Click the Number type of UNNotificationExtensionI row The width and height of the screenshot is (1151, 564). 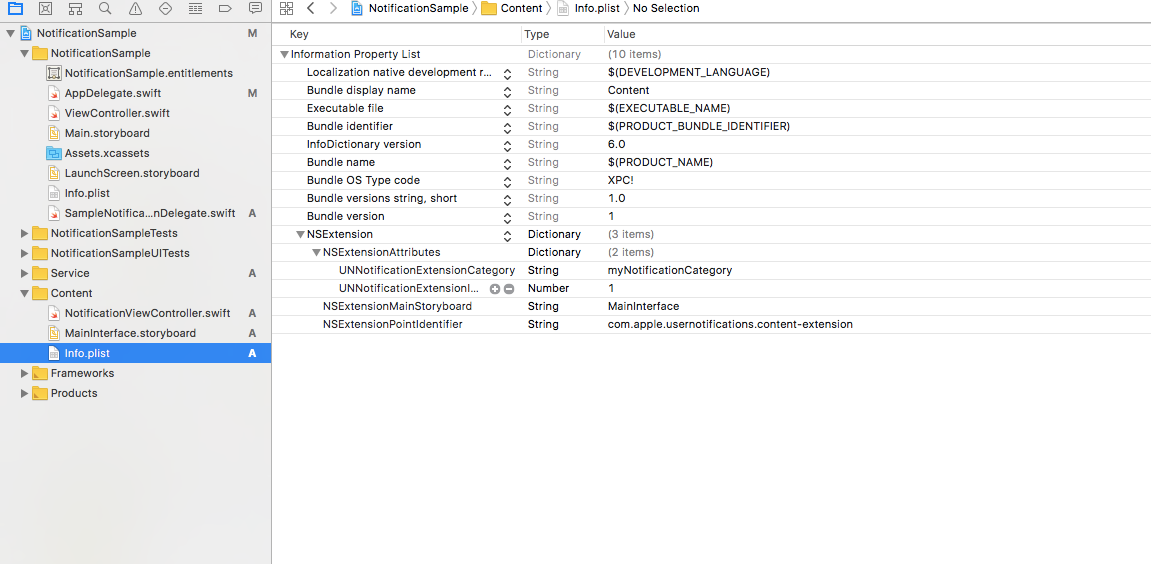[x=548, y=289]
